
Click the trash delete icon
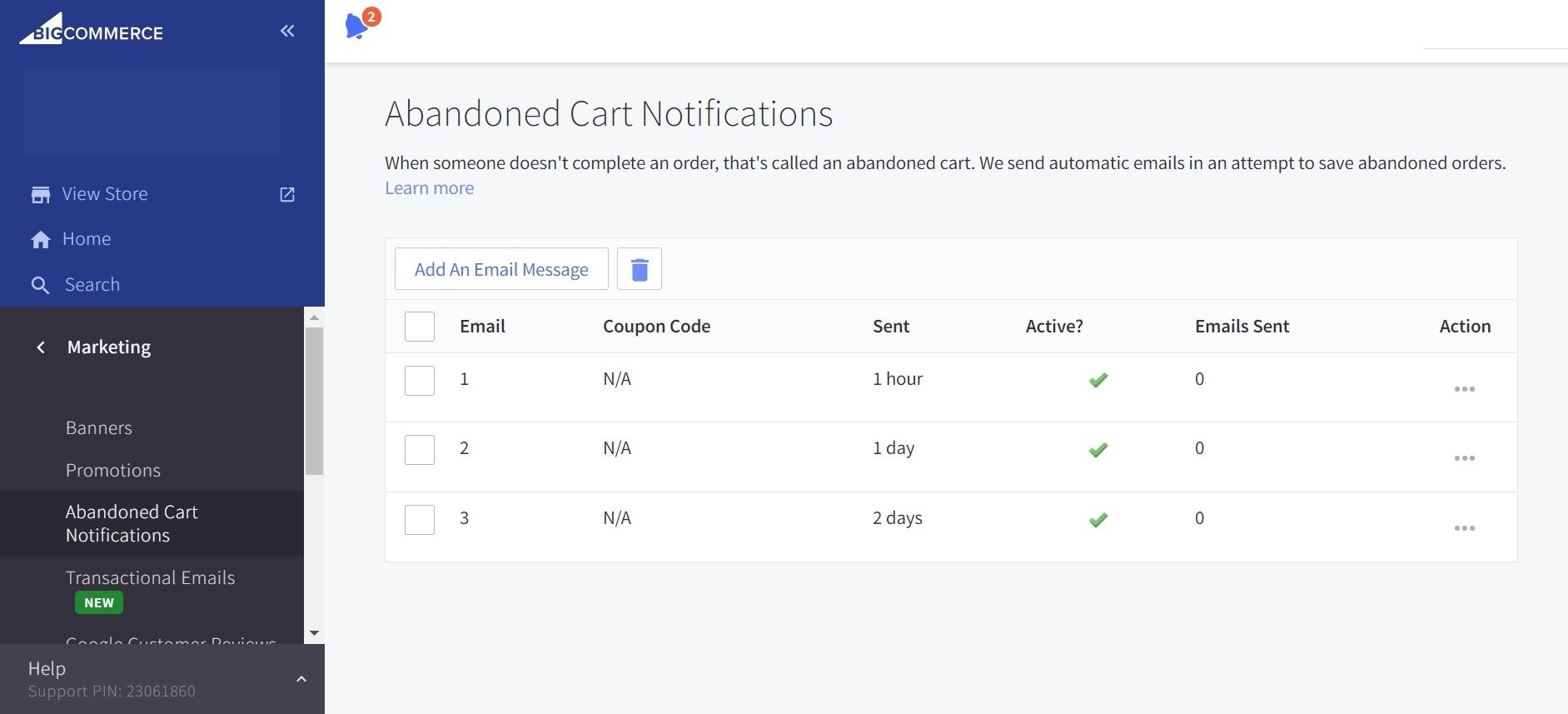[x=639, y=269]
